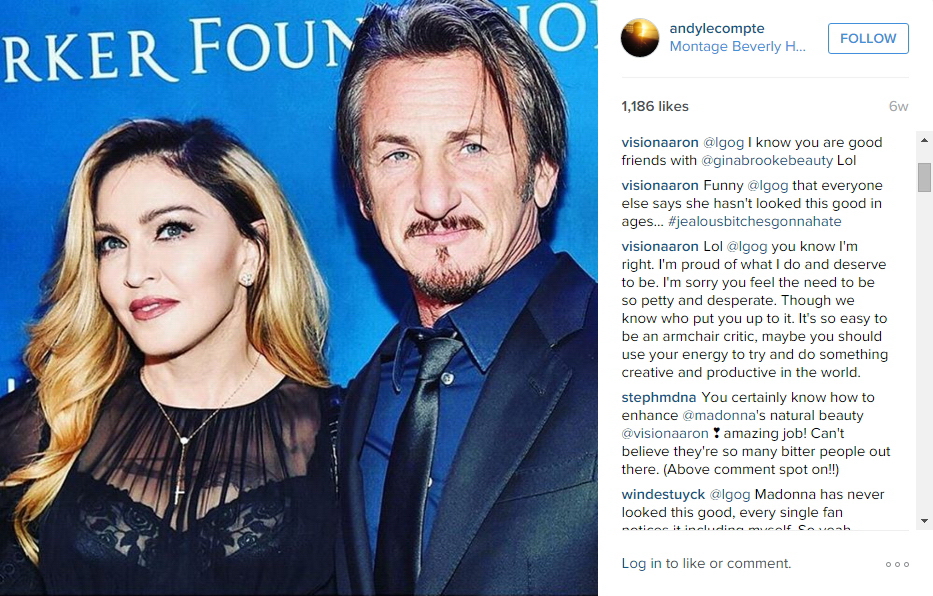This screenshot has width=933, height=596.
Task: Open the #jealousbitchesgonnahate hashtag
Action: click(x=754, y=221)
